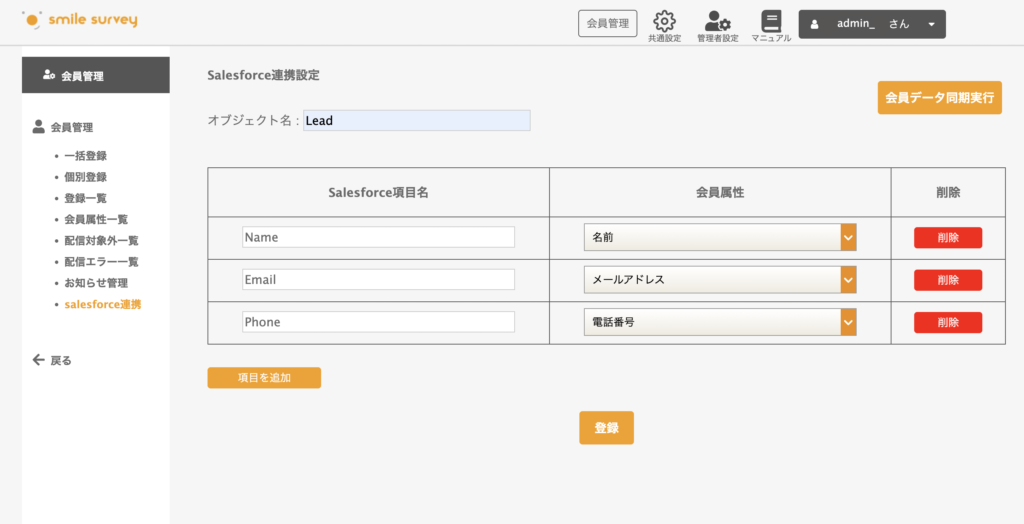This screenshot has width=1024, height=524.
Task: Click the user avatar icon beside admin_
Action: pos(815,24)
